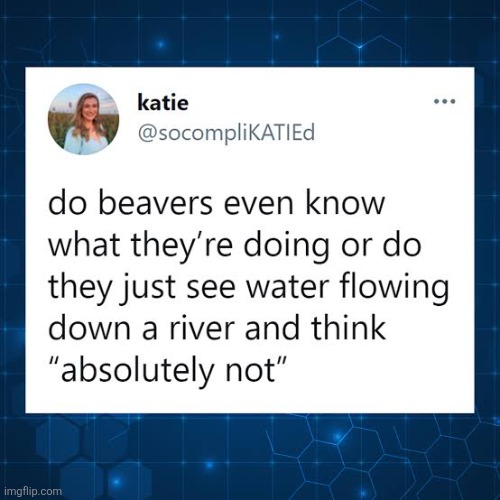Open the display name "katie"

163,103
